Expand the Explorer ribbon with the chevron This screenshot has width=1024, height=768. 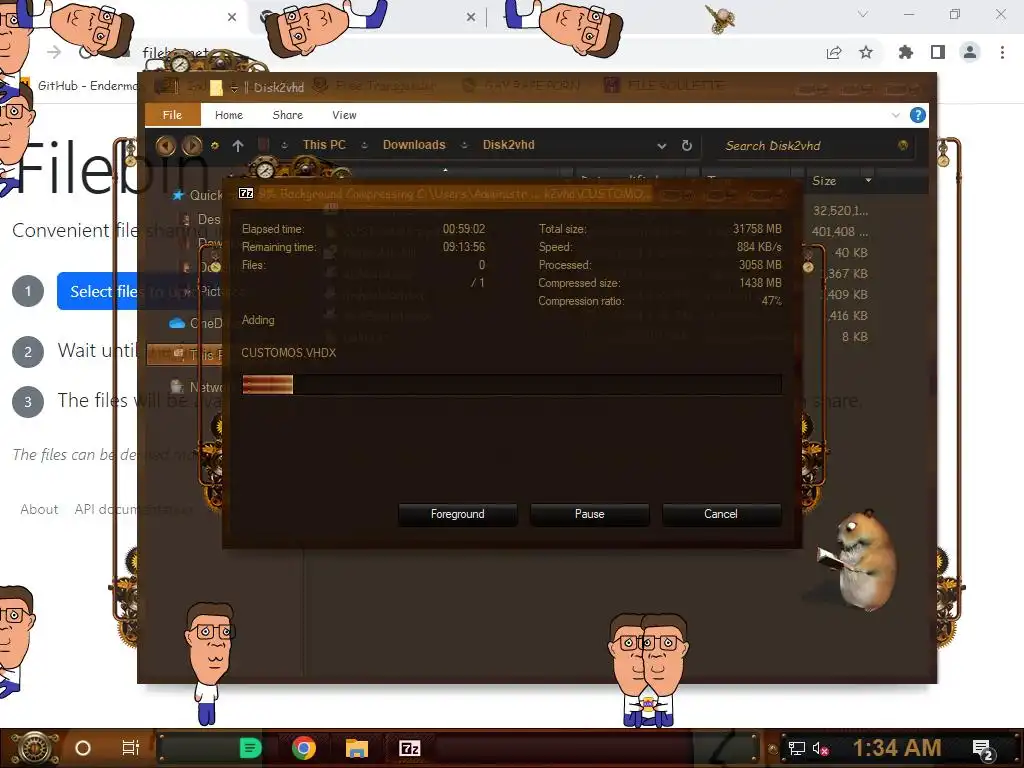coord(895,116)
